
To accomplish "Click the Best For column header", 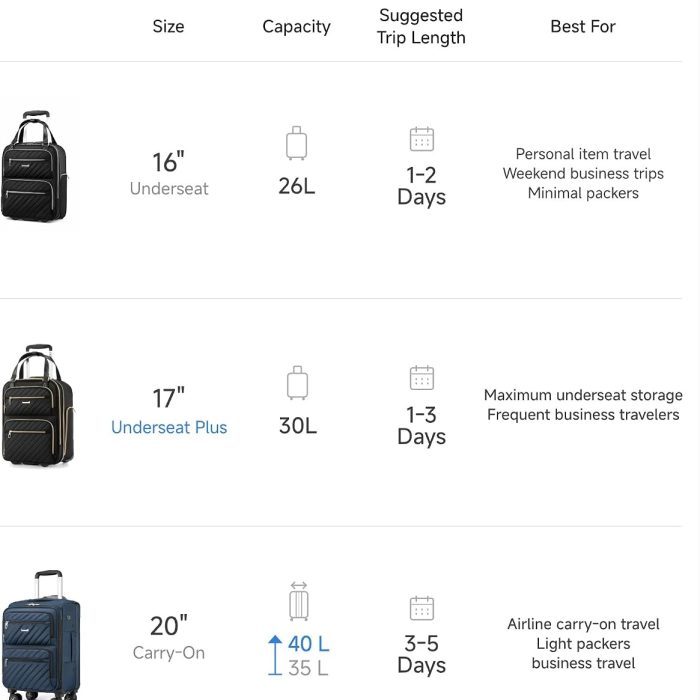I will coord(583,26).
